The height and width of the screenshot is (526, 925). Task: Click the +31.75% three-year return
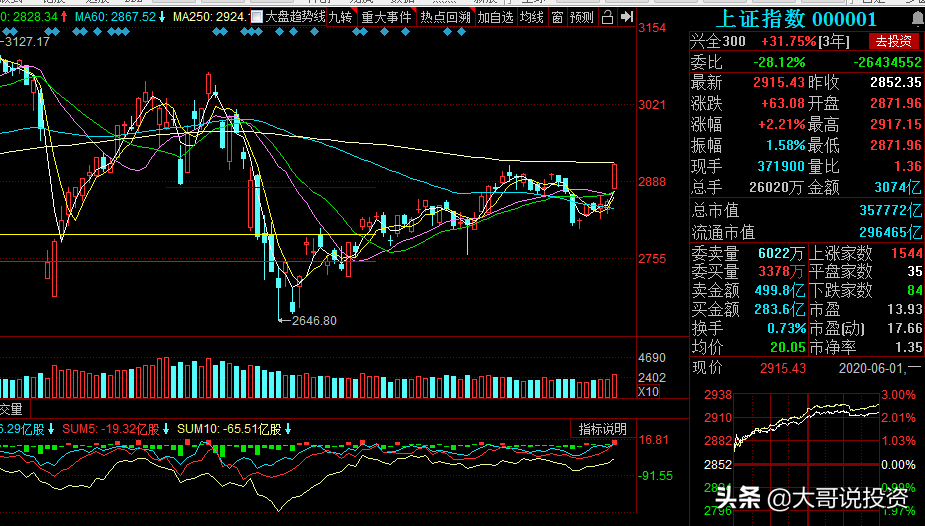[789, 42]
